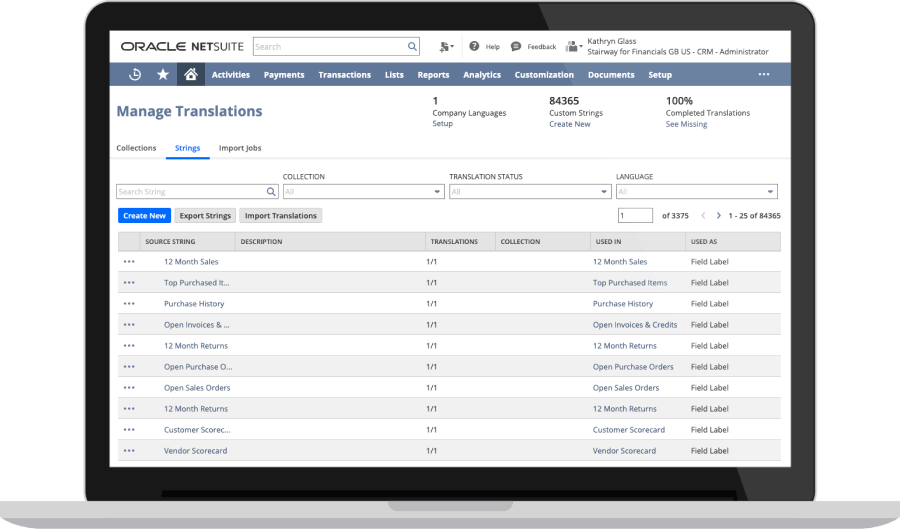Switch to the Import Jobs tab
The width and height of the screenshot is (900, 529).
[240, 148]
